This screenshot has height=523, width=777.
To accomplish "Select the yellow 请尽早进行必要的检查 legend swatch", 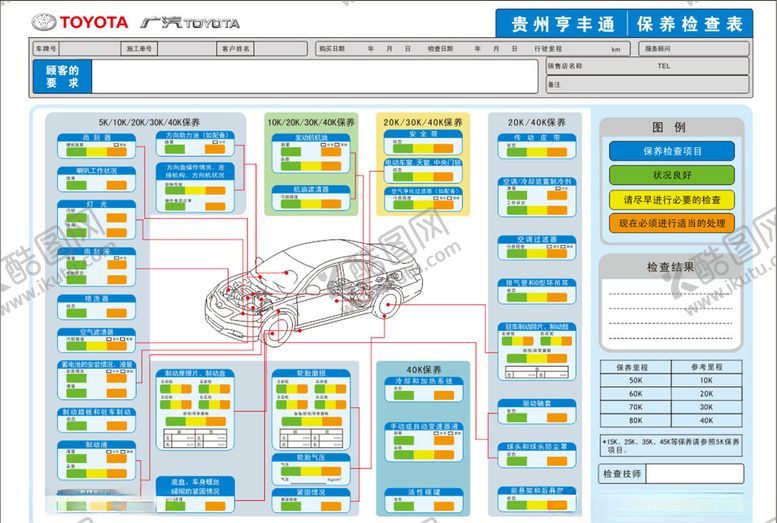I will 672,200.
